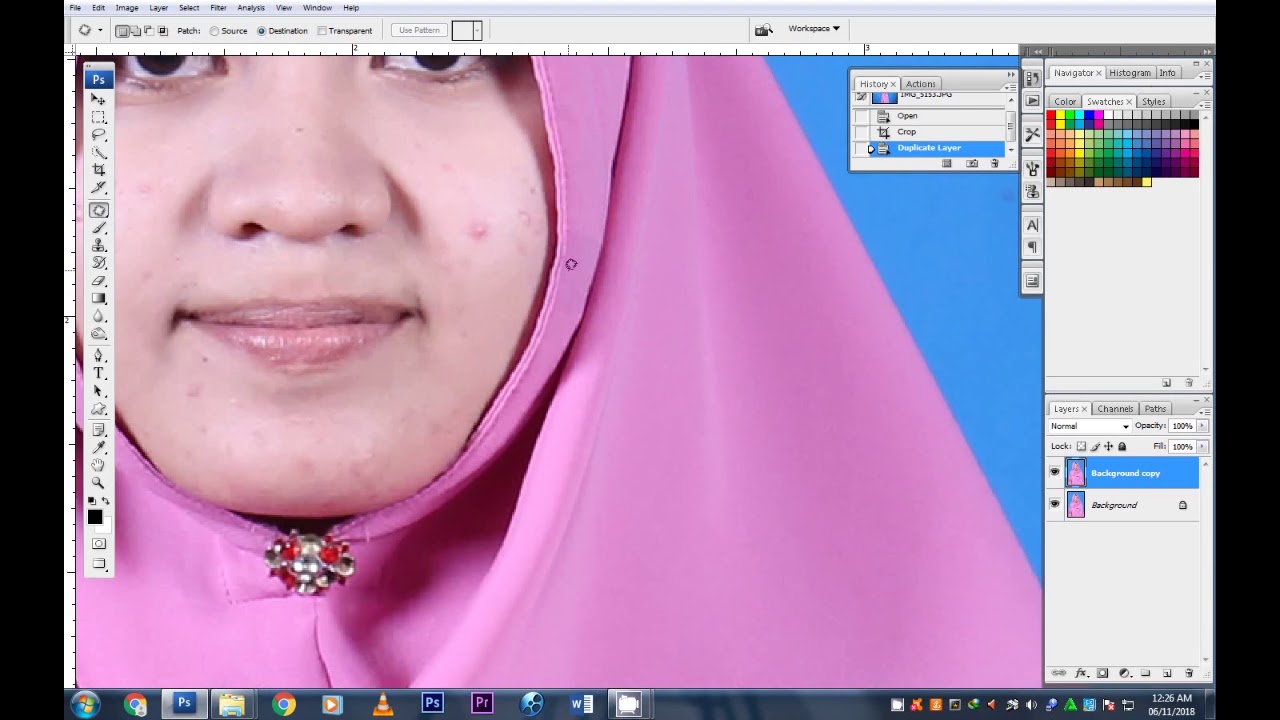Select the Blur tool
The image size is (1280, 720).
pyautogui.click(x=98, y=316)
